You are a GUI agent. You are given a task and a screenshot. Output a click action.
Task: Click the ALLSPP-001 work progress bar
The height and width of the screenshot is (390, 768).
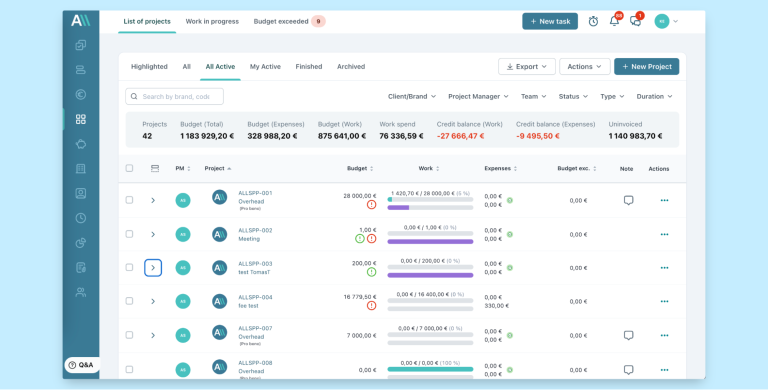pos(430,199)
